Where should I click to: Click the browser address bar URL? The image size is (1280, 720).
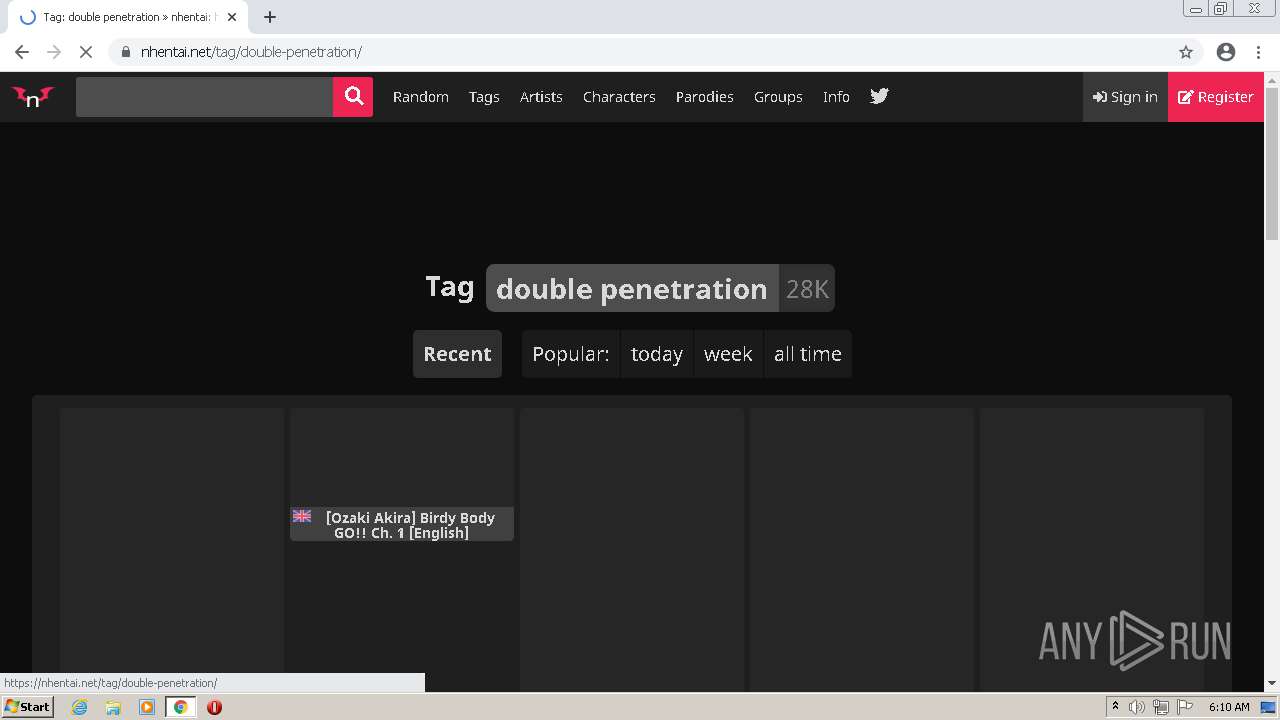(x=251, y=52)
